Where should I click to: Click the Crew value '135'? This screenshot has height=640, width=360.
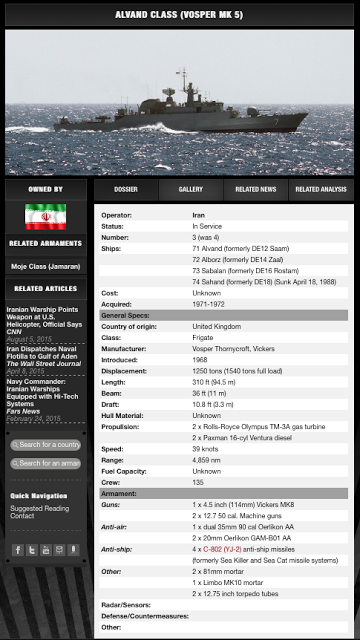coord(198,482)
